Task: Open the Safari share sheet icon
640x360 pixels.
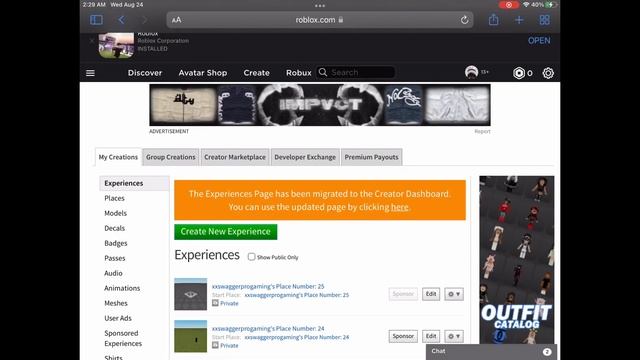Action: (x=493, y=20)
